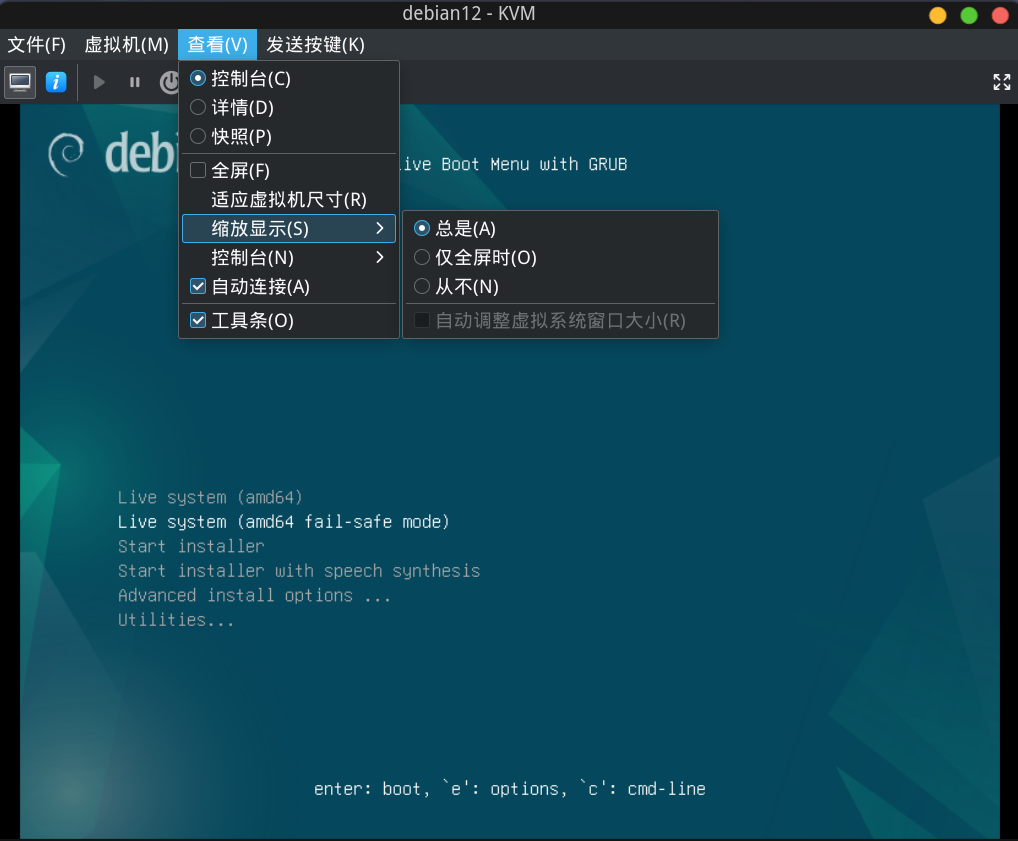
Task: Click 'Start installer' boot entry
Action: coord(191,546)
